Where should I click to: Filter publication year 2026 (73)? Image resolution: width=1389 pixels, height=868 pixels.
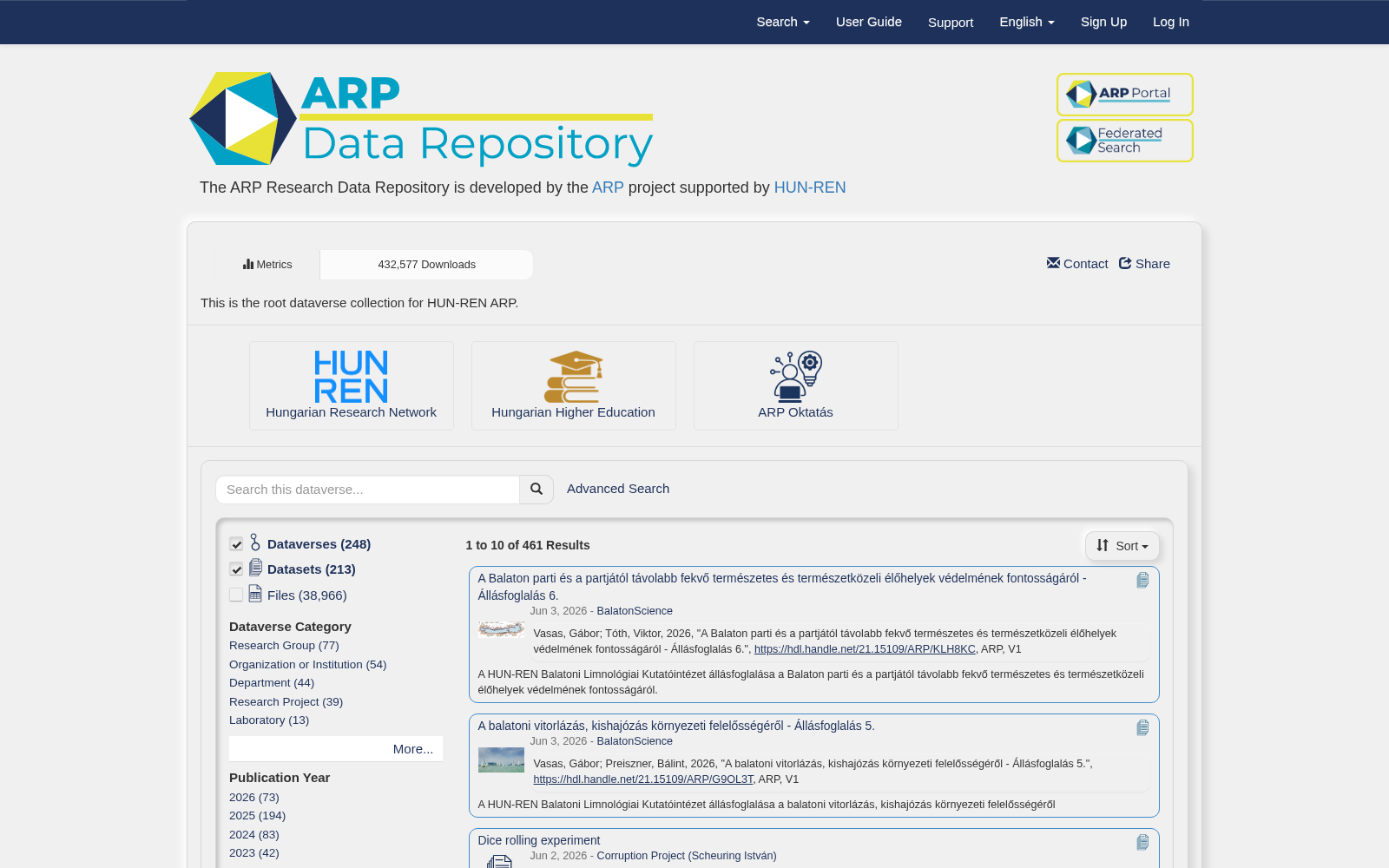254,798
